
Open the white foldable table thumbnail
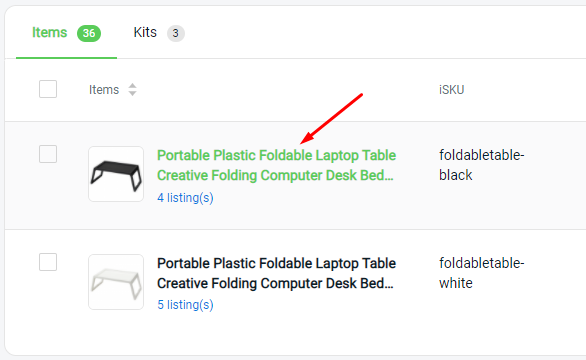[116, 282]
